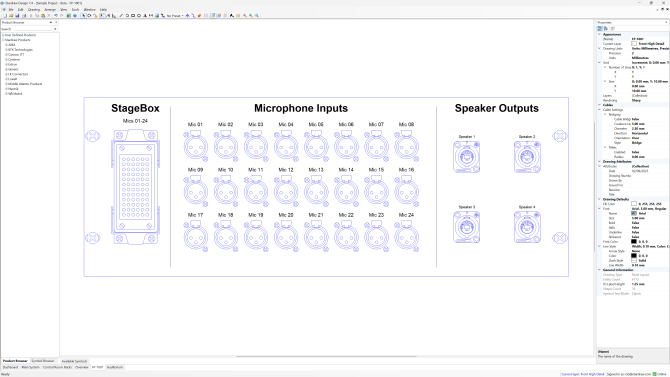Click the Paste toolbar icon
The image size is (670, 377).
[43, 15]
